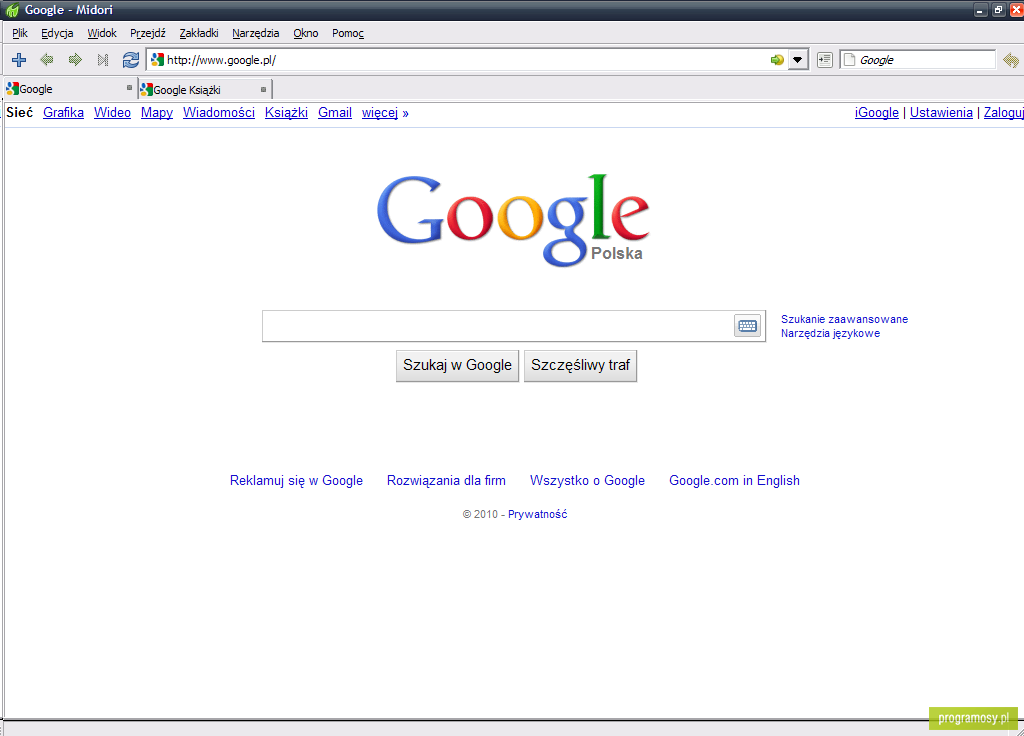This screenshot has height=736, width=1024.
Task: Switch to the Google tab
Action: click(x=69, y=89)
